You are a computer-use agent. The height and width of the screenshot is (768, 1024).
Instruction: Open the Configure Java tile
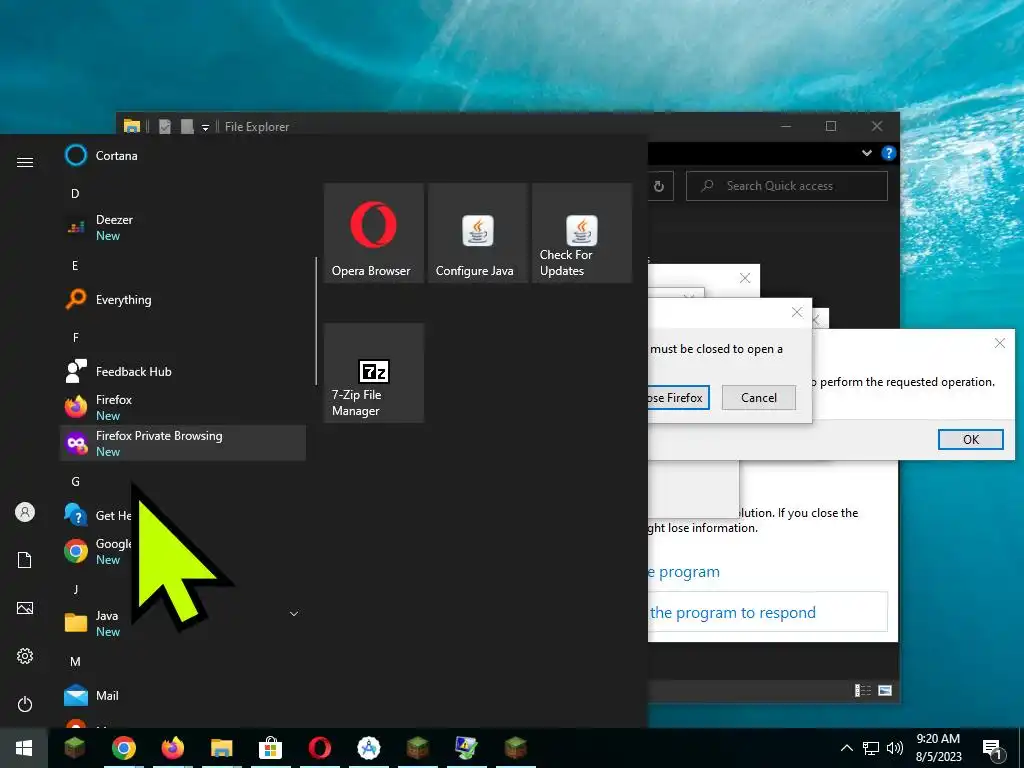[477, 233]
